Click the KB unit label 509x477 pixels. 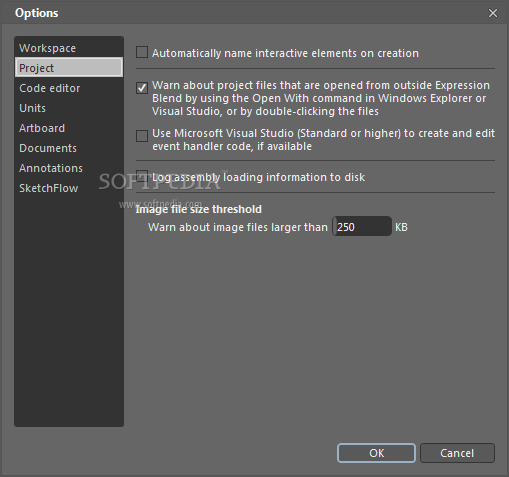(401, 227)
